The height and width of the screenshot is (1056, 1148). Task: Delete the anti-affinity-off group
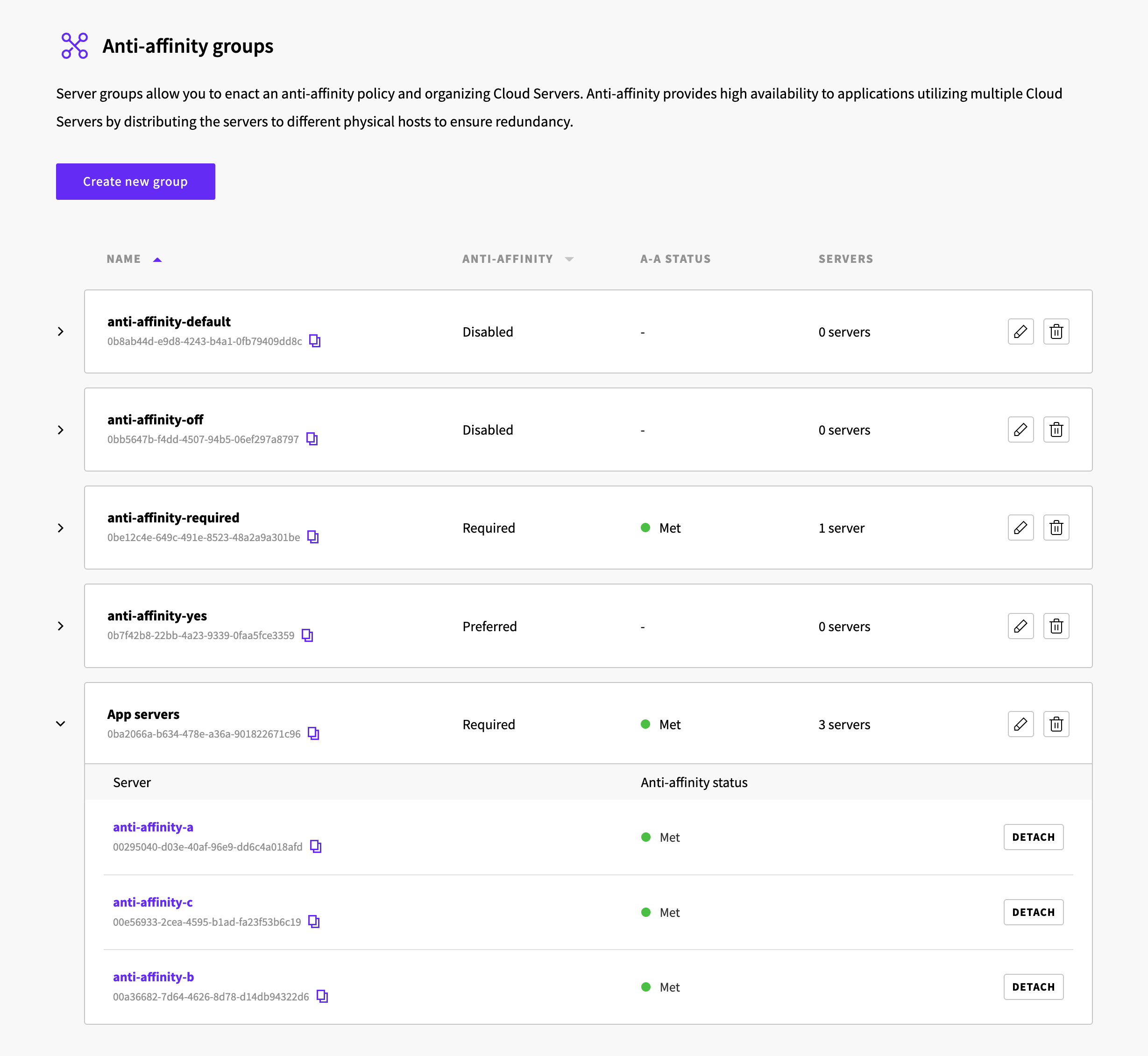pyautogui.click(x=1056, y=429)
